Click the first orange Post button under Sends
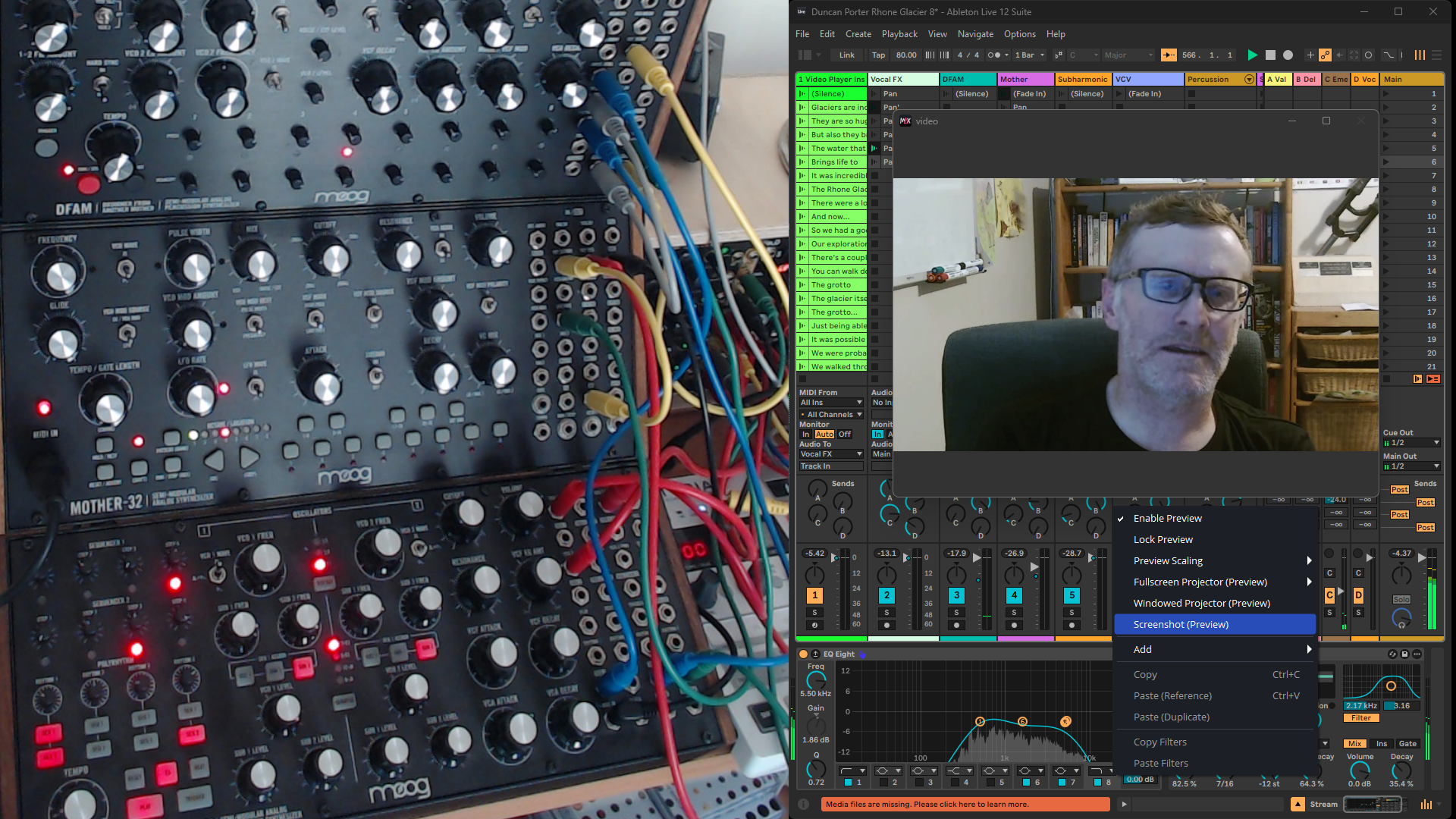Image resolution: width=1456 pixels, height=819 pixels. [x=1400, y=490]
